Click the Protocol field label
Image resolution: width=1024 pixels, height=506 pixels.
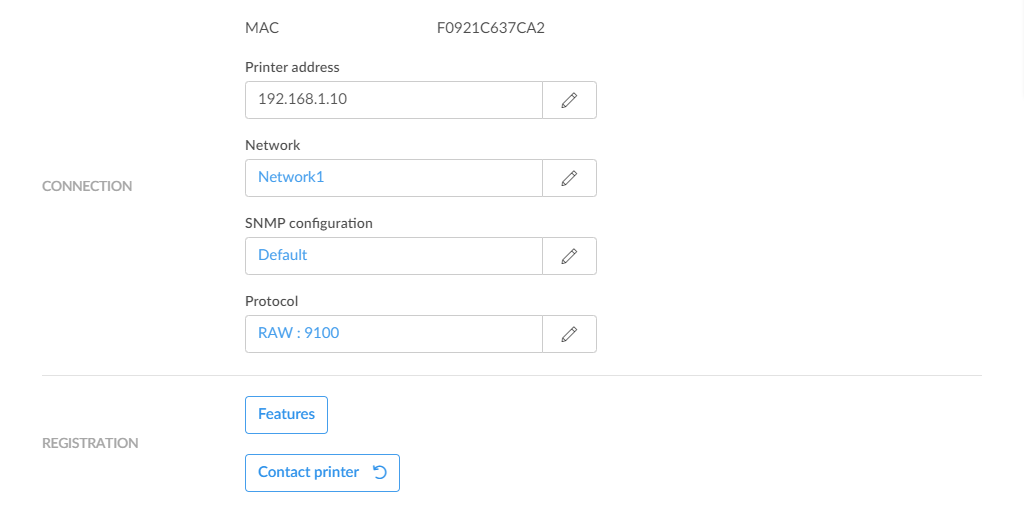pyautogui.click(x=271, y=301)
